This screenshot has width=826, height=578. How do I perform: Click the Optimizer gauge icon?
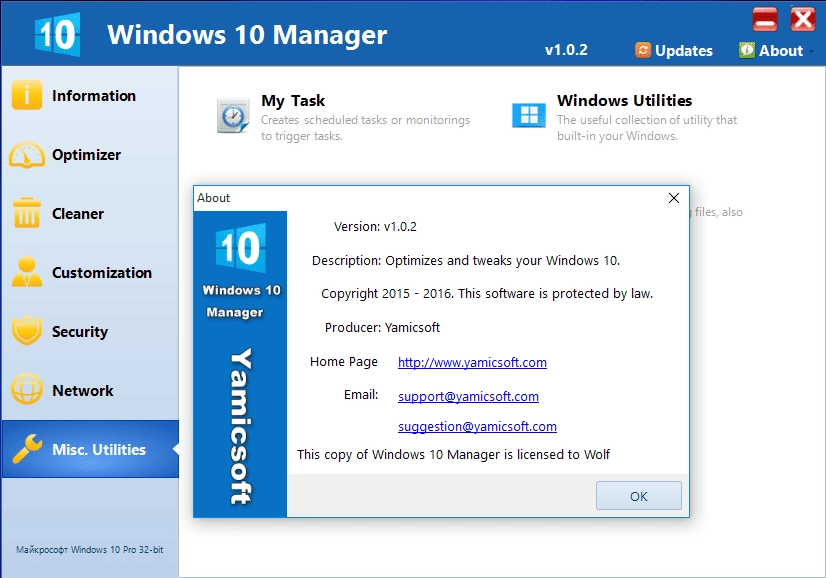point(26,155)
